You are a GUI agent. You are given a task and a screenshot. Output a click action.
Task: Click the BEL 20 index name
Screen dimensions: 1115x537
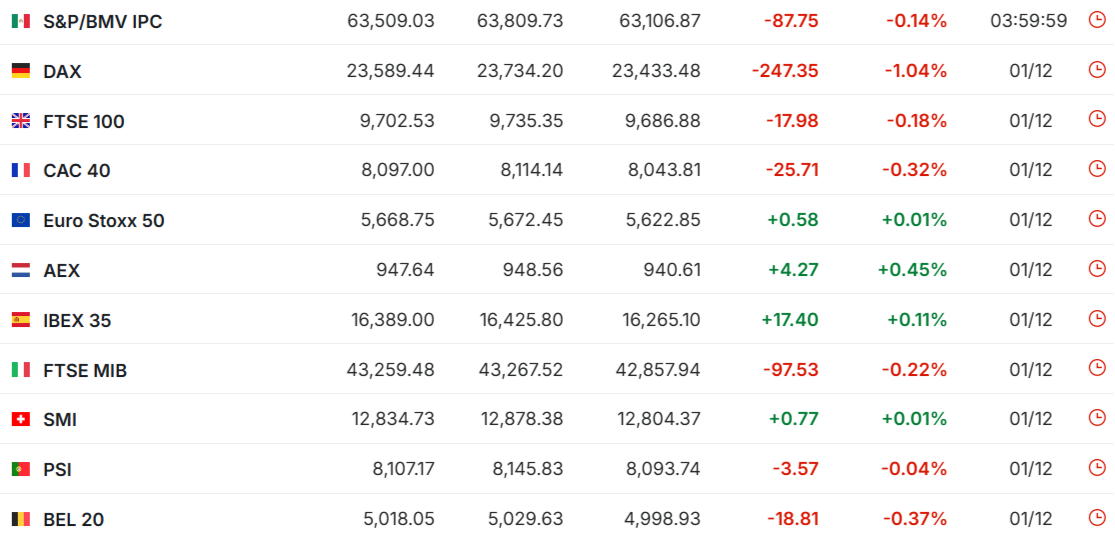[74, 519]
